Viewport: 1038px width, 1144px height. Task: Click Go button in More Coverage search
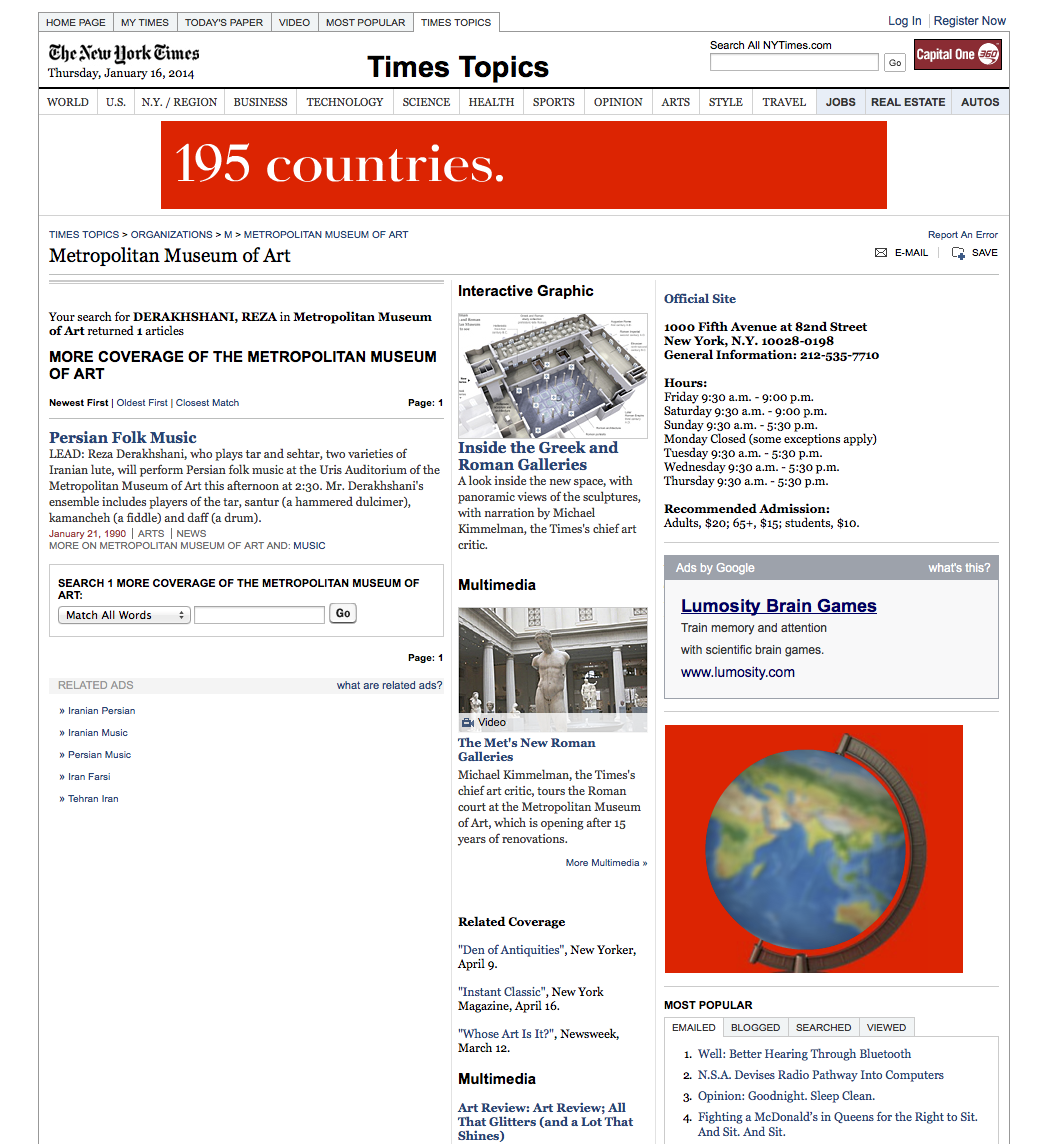point(343,614)
